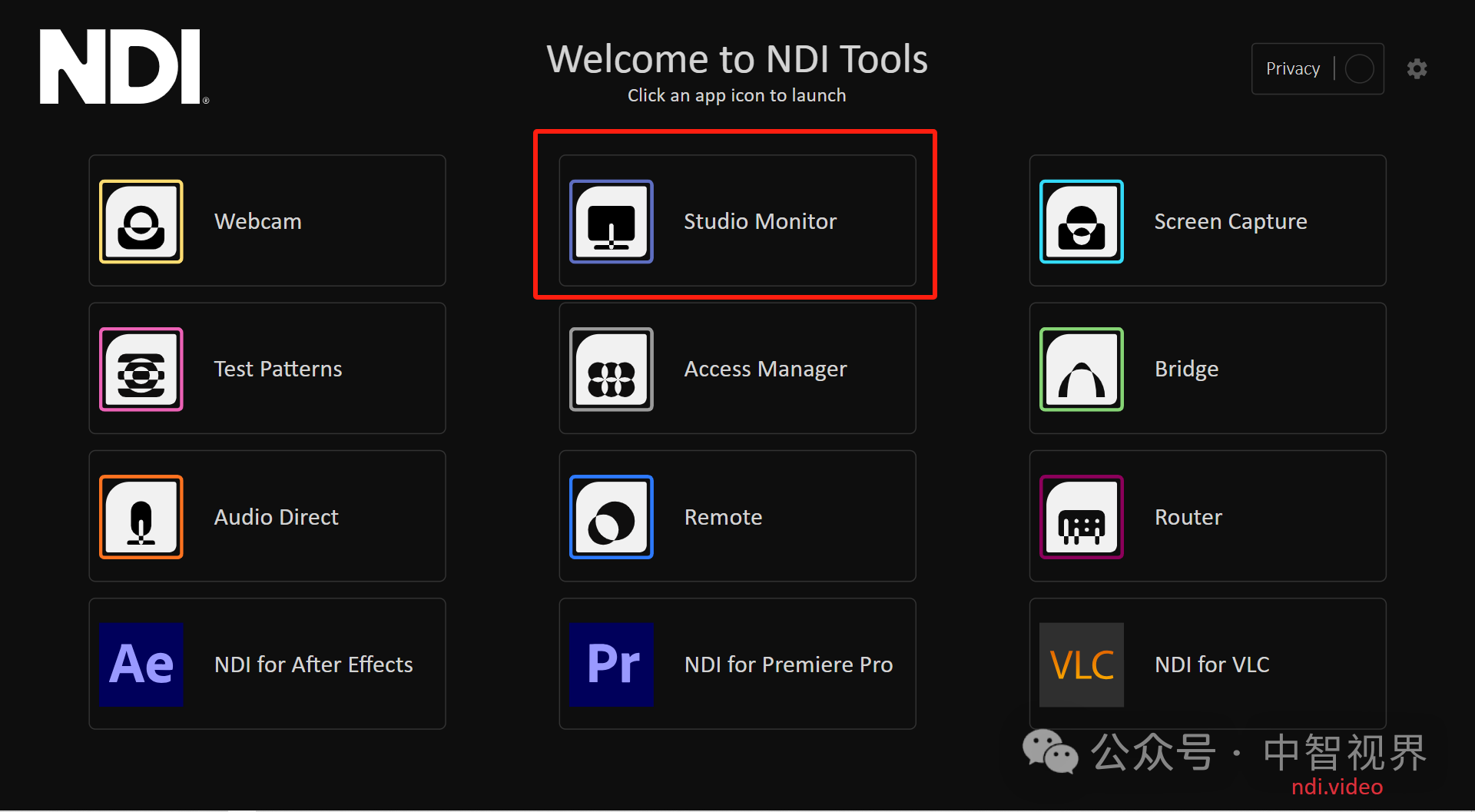1475x812 pixels.
Task: Launch the Access Manager
Action: (736, 368)
